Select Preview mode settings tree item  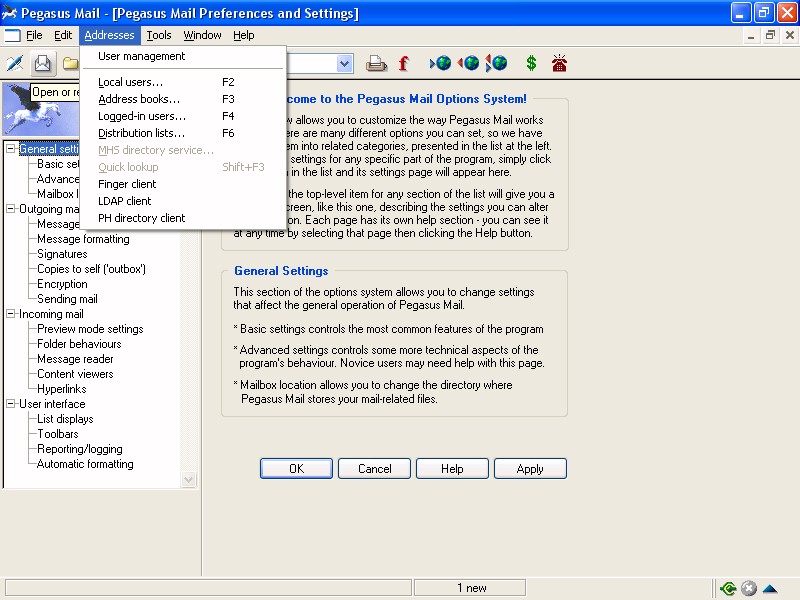point(90,329)
